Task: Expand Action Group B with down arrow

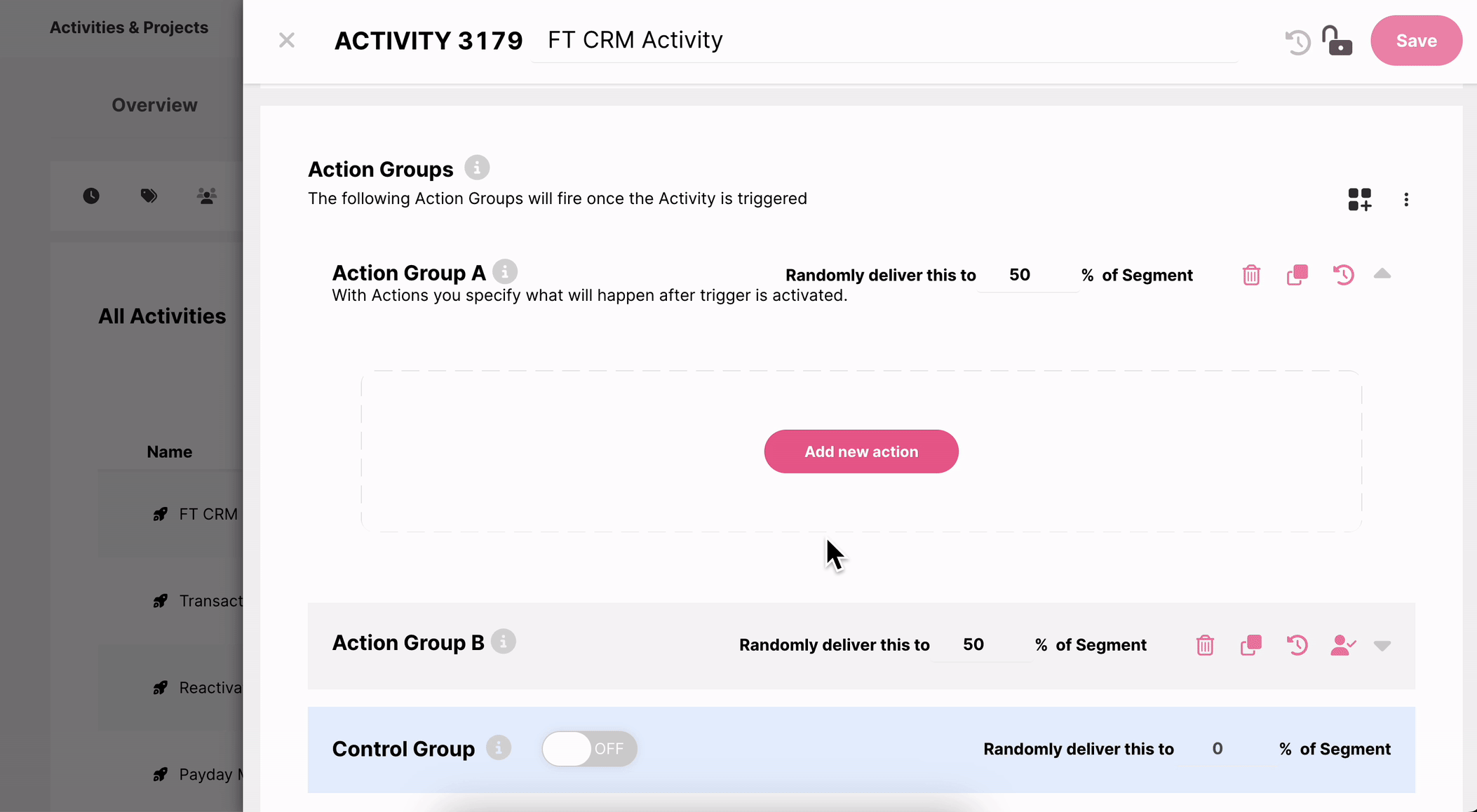Action: click(1382, 646)
